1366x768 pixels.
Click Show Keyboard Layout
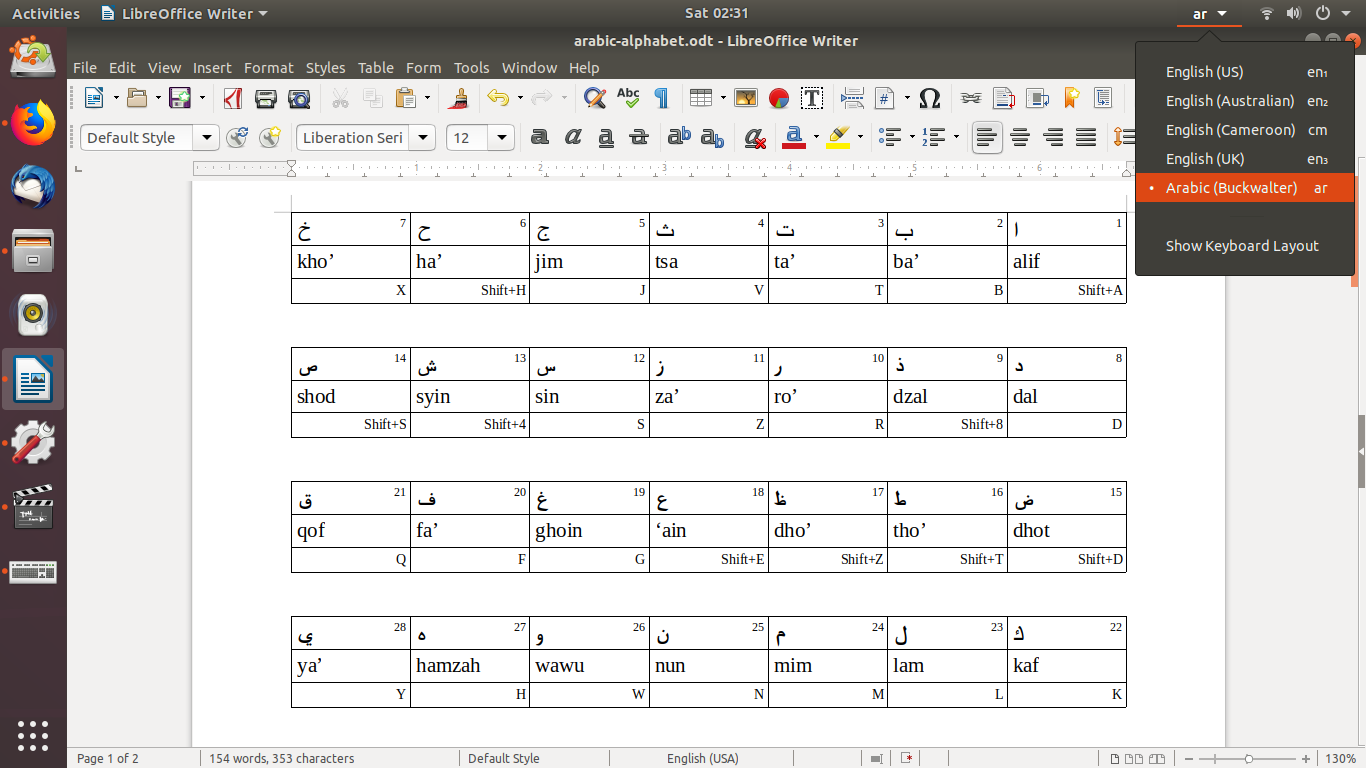pyautogui.click(x=1243, y=245)
